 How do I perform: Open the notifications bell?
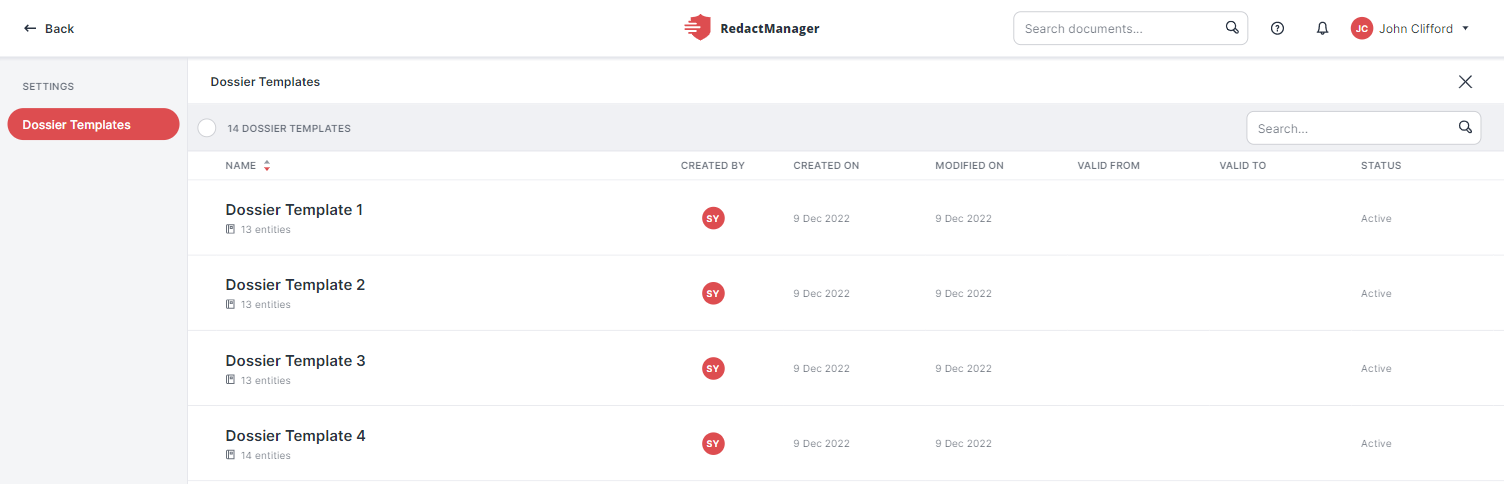coord(1322,29)
